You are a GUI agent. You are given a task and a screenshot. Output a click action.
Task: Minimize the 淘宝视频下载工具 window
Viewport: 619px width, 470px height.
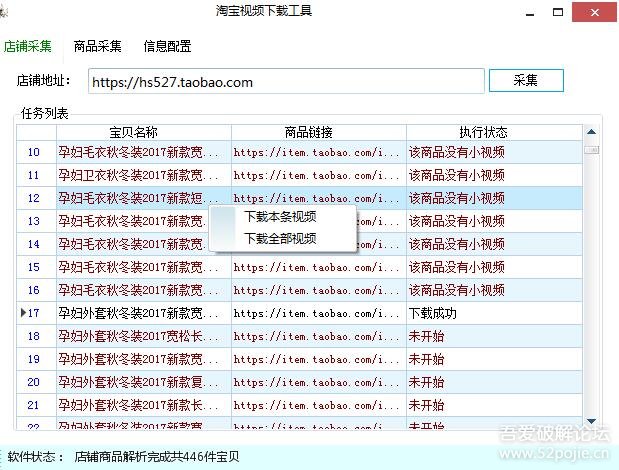tap(530, 13)
